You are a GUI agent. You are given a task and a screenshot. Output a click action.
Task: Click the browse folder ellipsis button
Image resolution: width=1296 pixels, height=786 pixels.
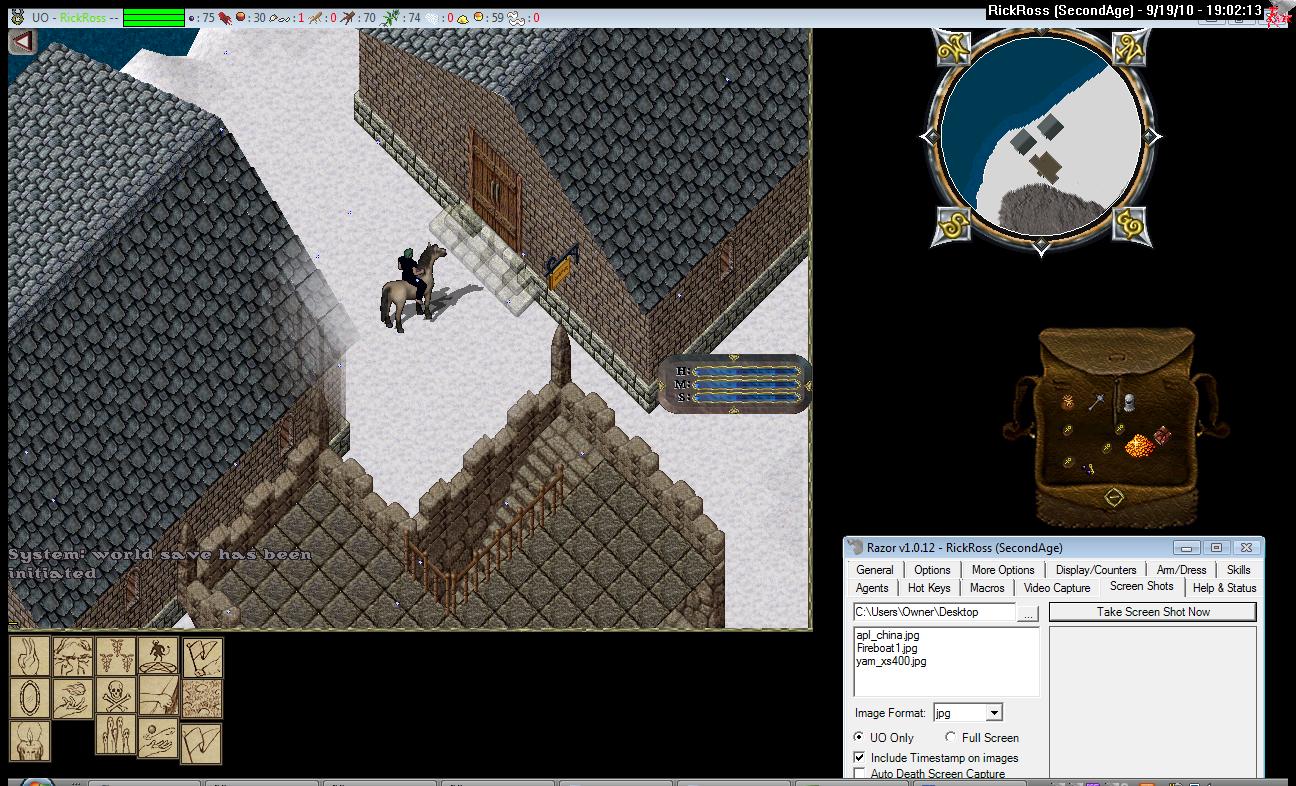tap(1028, 612)
